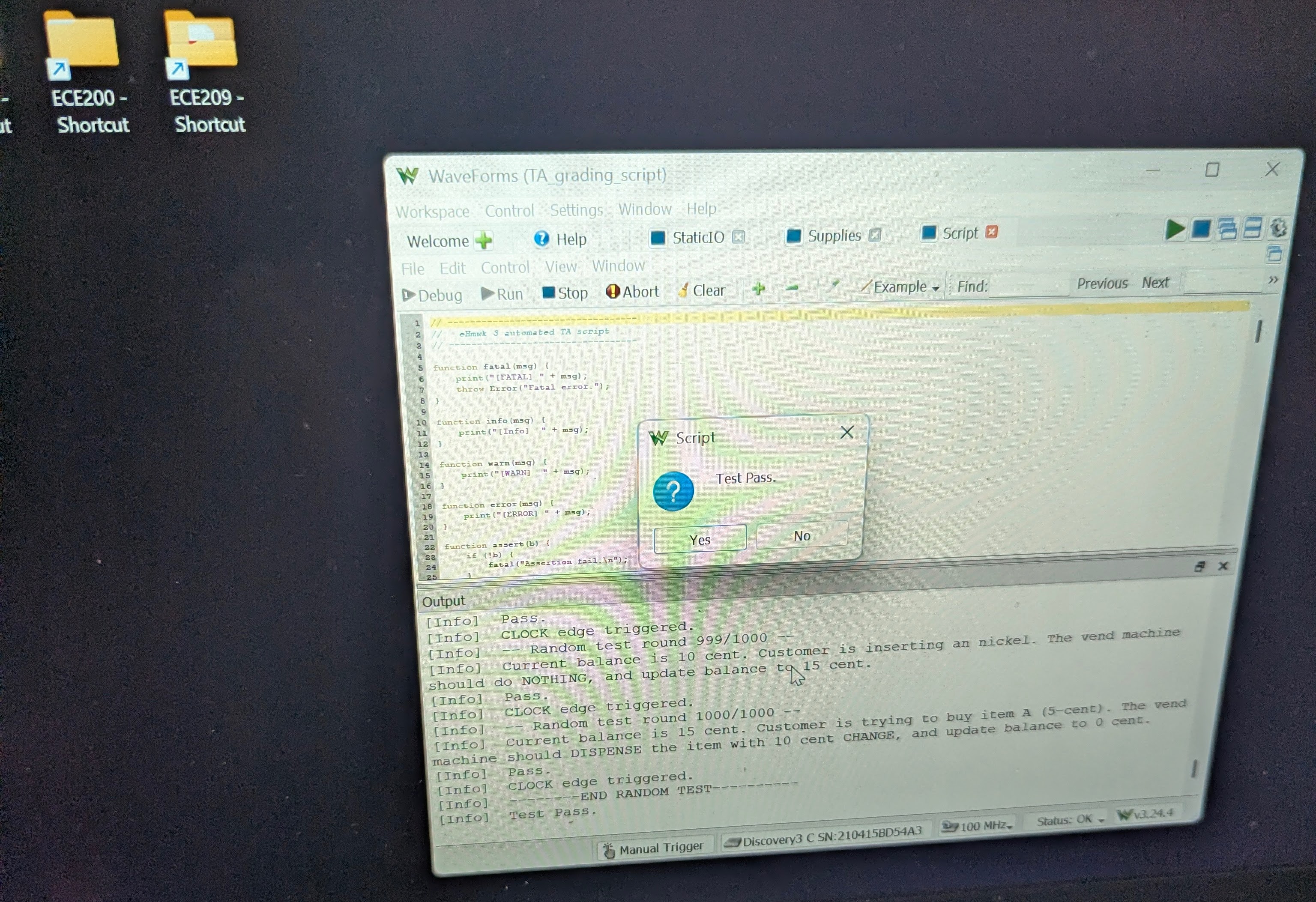Screen dimensions: 1316x902
Task: Click Yes in Script dialog
Action: pos(700,539)
